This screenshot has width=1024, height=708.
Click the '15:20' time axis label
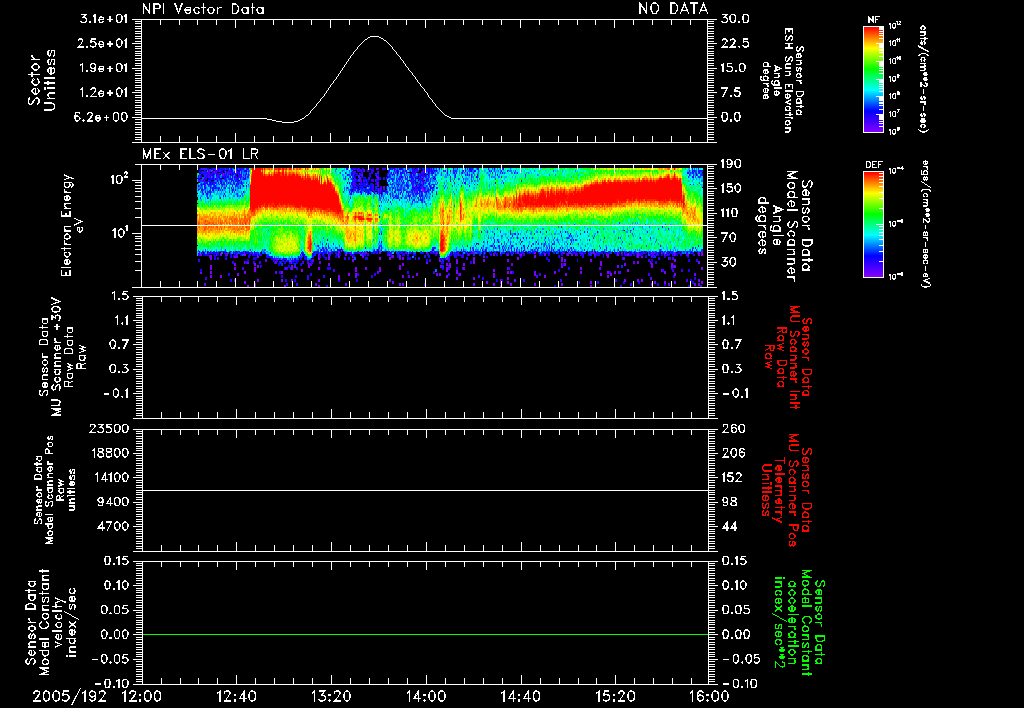coord(615,696)
